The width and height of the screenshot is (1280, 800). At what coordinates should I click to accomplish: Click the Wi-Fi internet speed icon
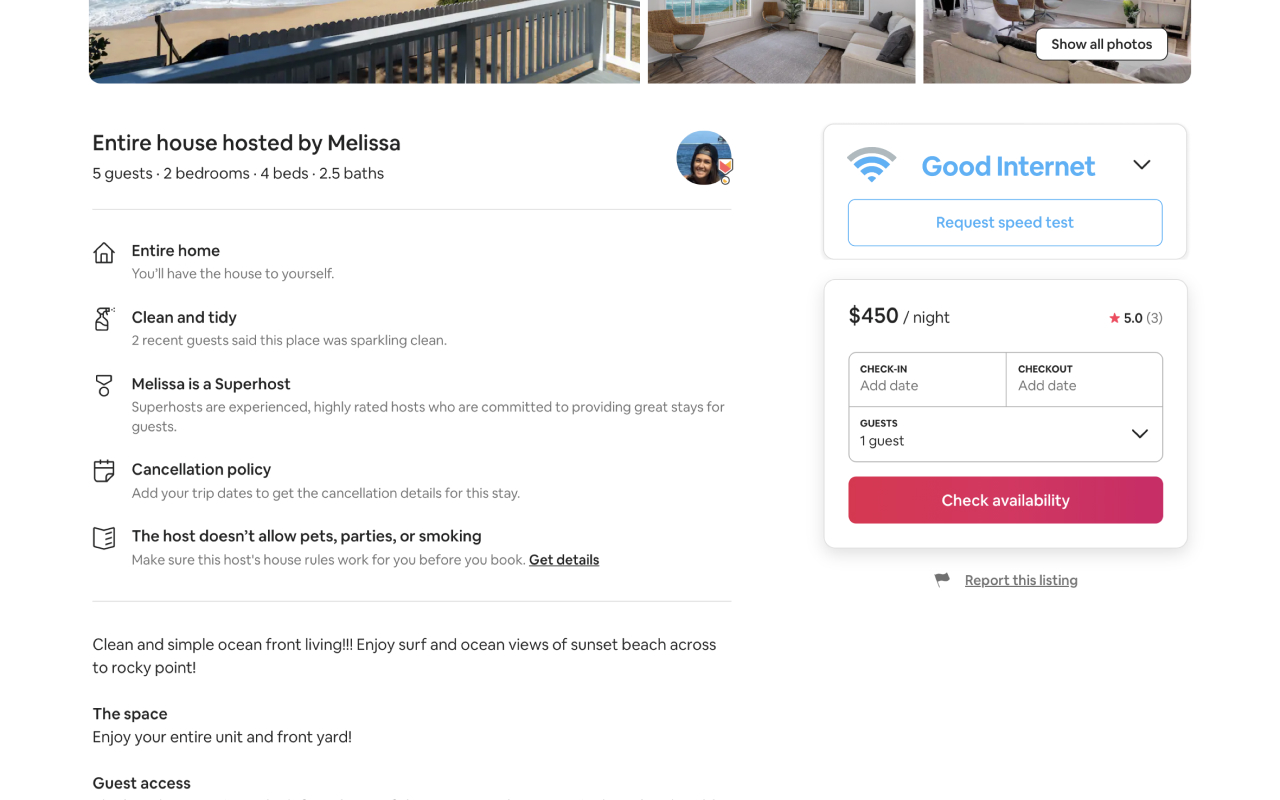pyautogui.click(x=872, y=163)
